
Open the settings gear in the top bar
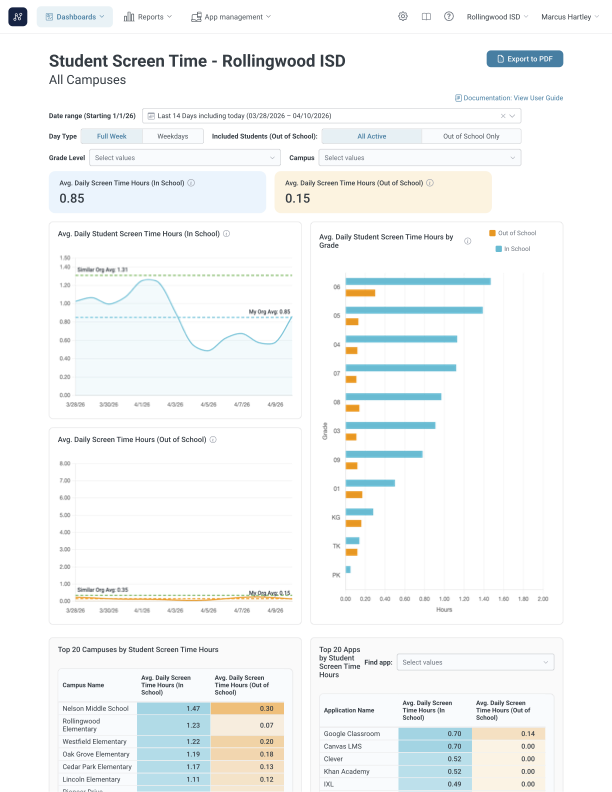pos(403,17)
